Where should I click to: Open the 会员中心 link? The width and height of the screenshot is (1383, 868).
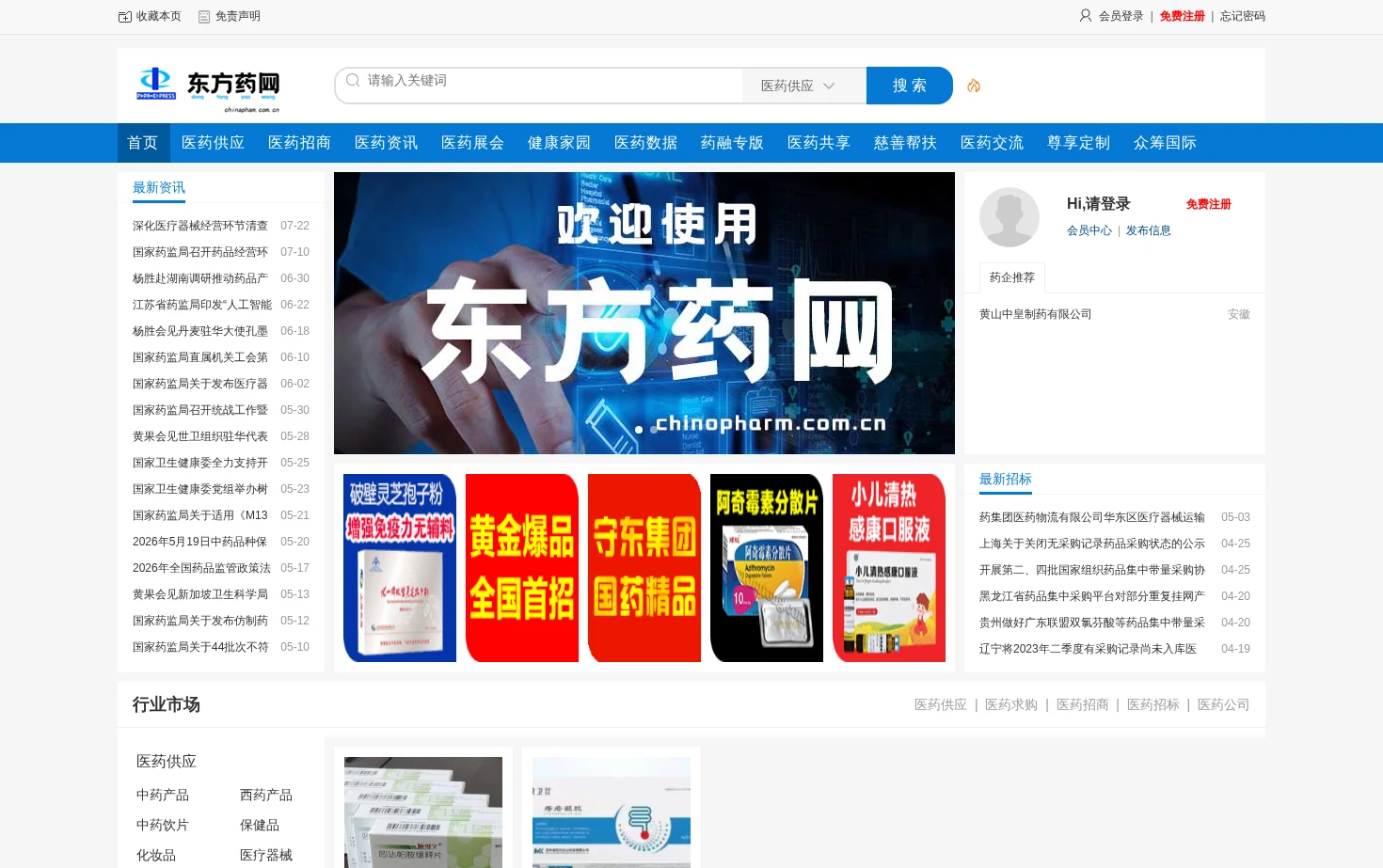pos(1089,230)
